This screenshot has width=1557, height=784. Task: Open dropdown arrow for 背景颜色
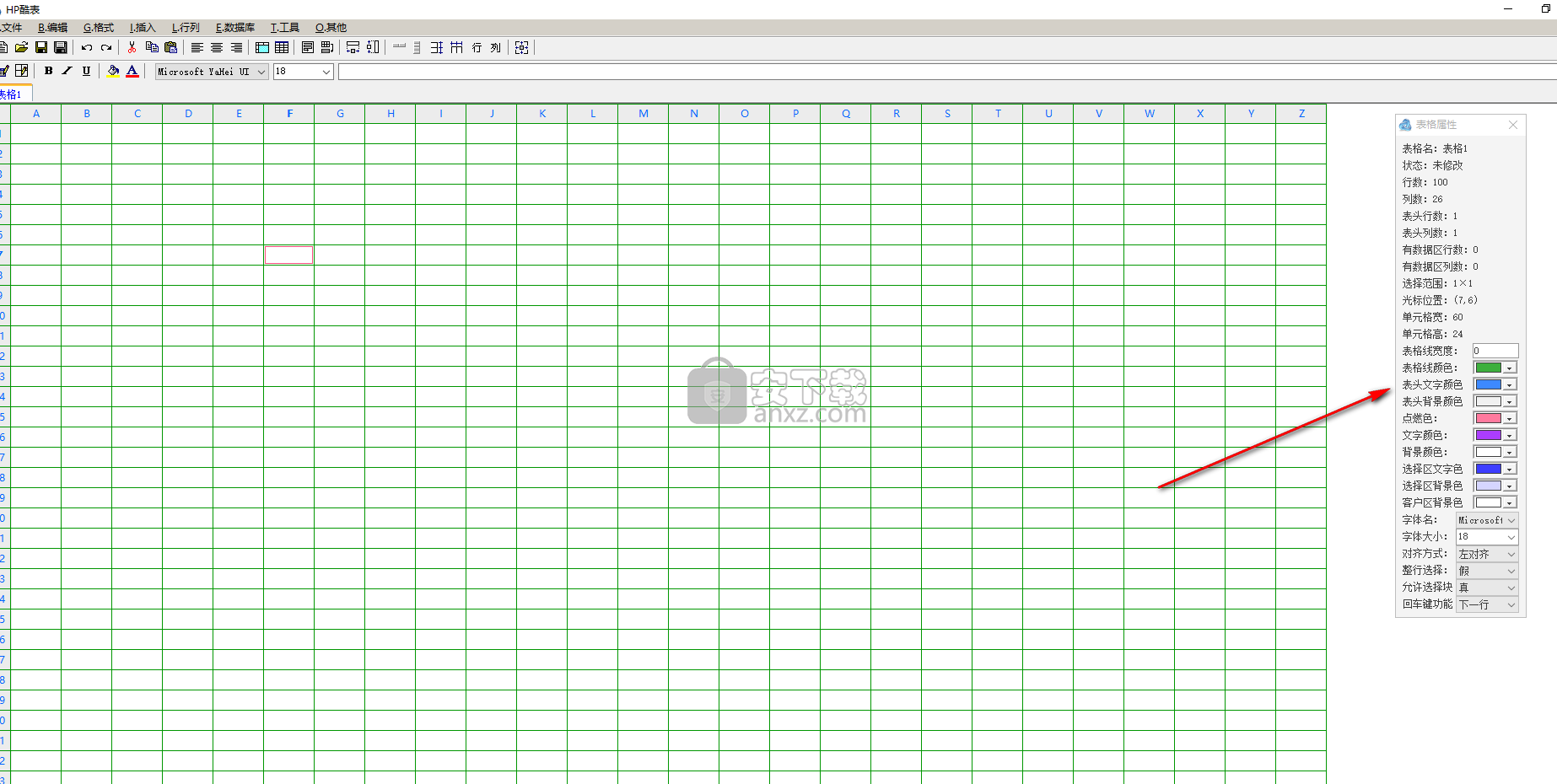coord(1510,452)
